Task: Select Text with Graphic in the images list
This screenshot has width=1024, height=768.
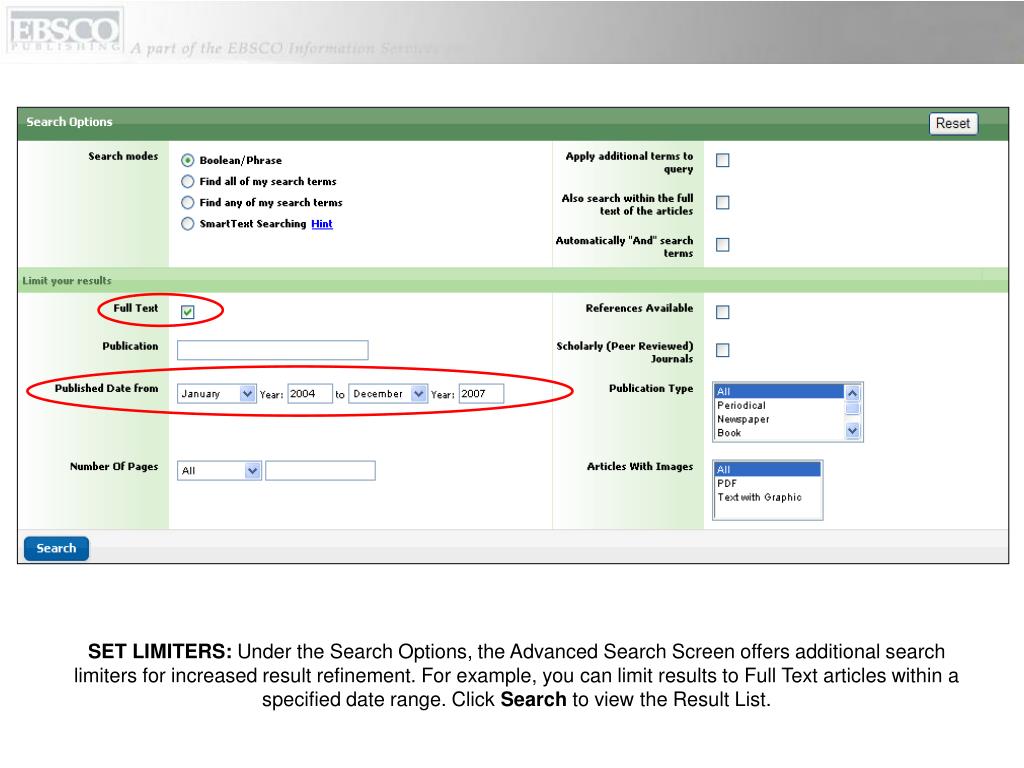Action: 767,497
